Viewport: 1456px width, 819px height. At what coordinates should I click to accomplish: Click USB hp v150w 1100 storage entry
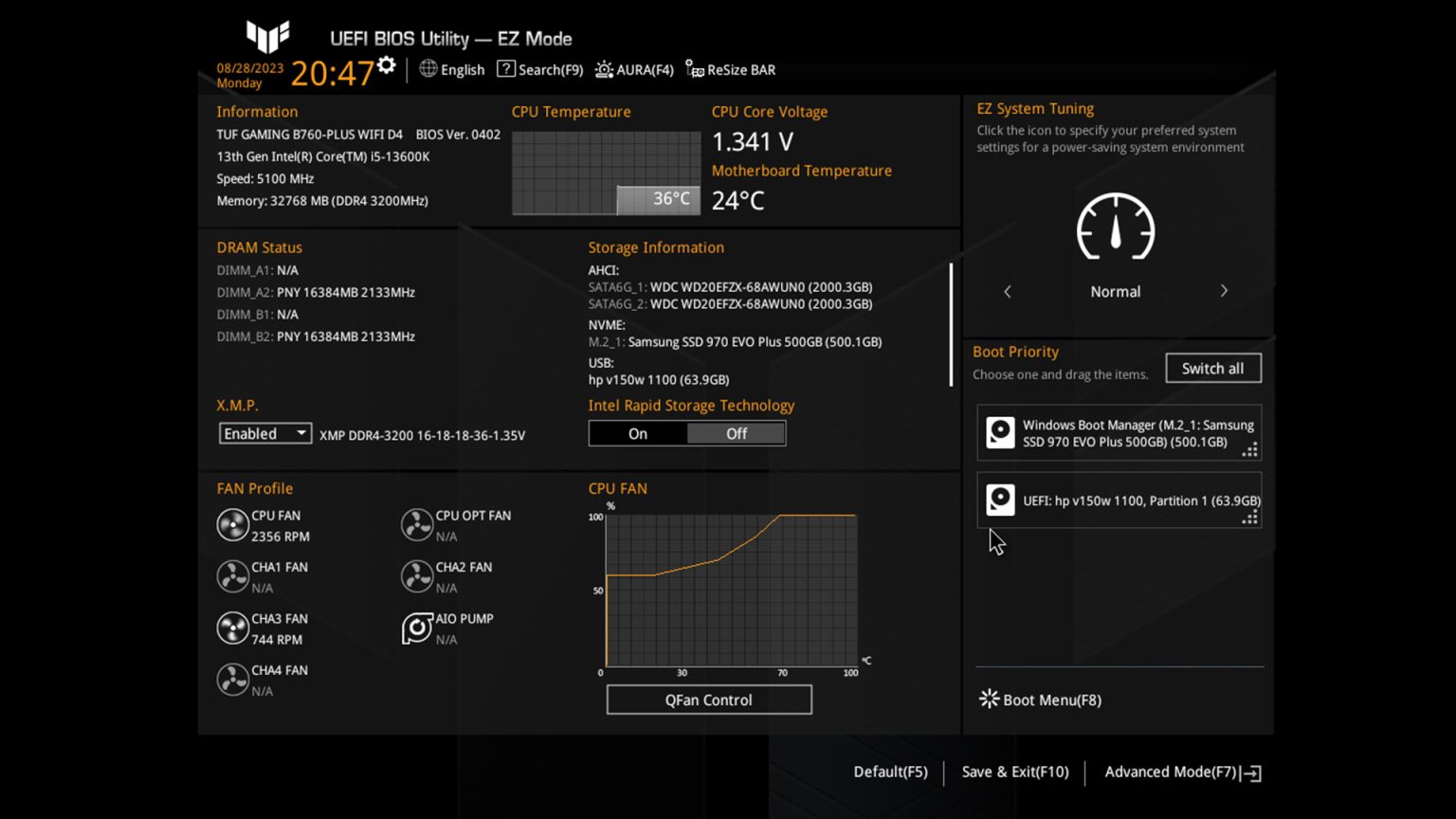point(659,379)
